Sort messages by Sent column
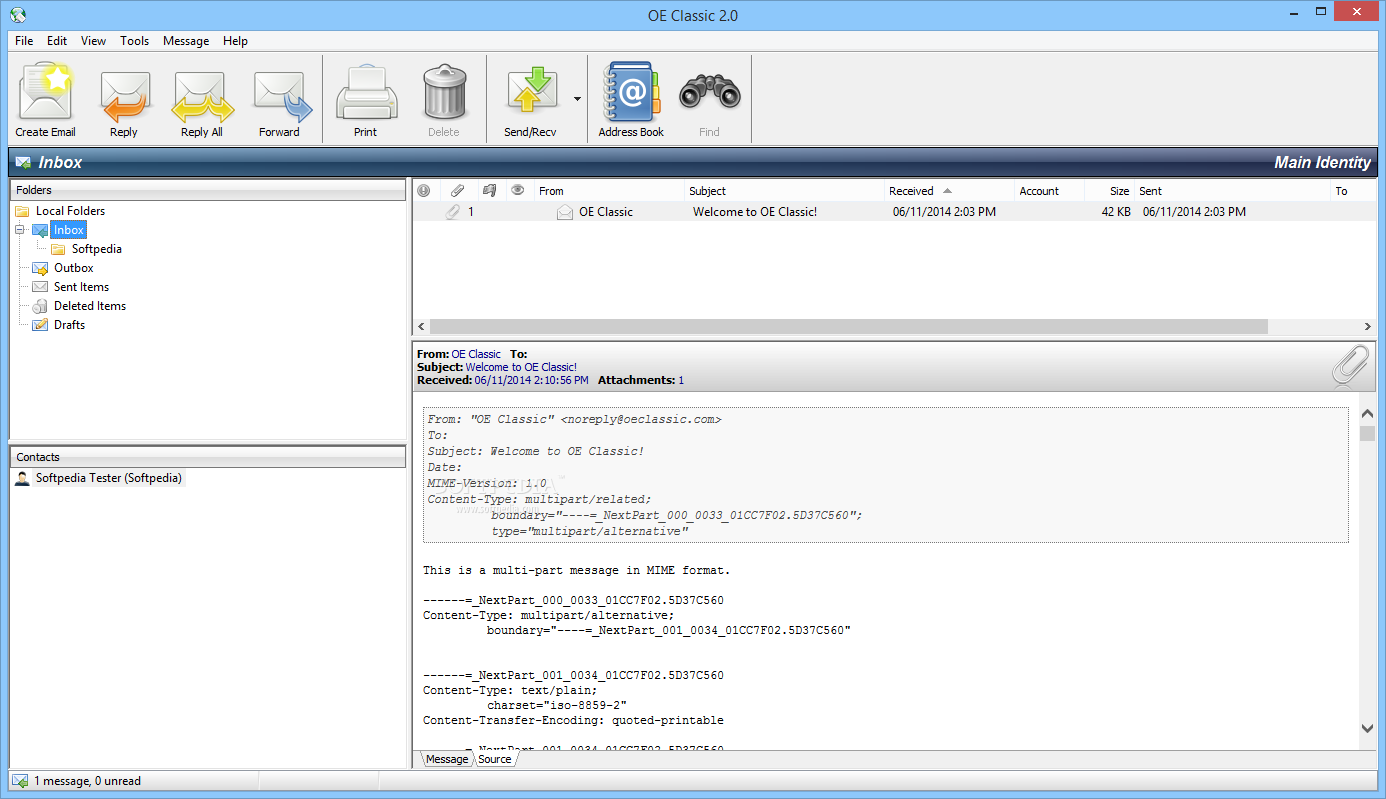This screenshot has width=1386, height=799. [1233, 190]
